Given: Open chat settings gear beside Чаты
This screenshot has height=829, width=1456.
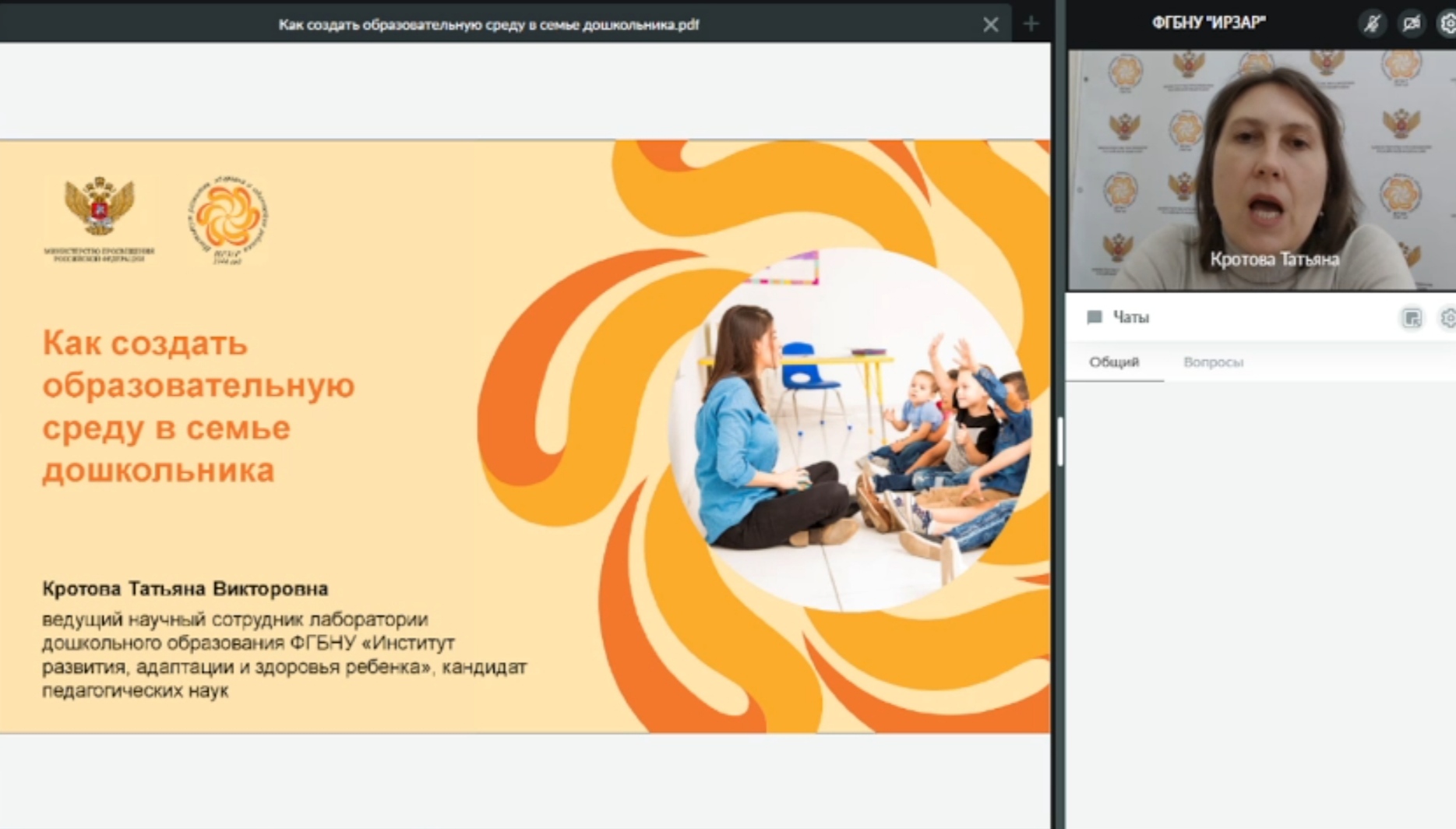Looking at the screenshot, I should tap(1447, 318).
